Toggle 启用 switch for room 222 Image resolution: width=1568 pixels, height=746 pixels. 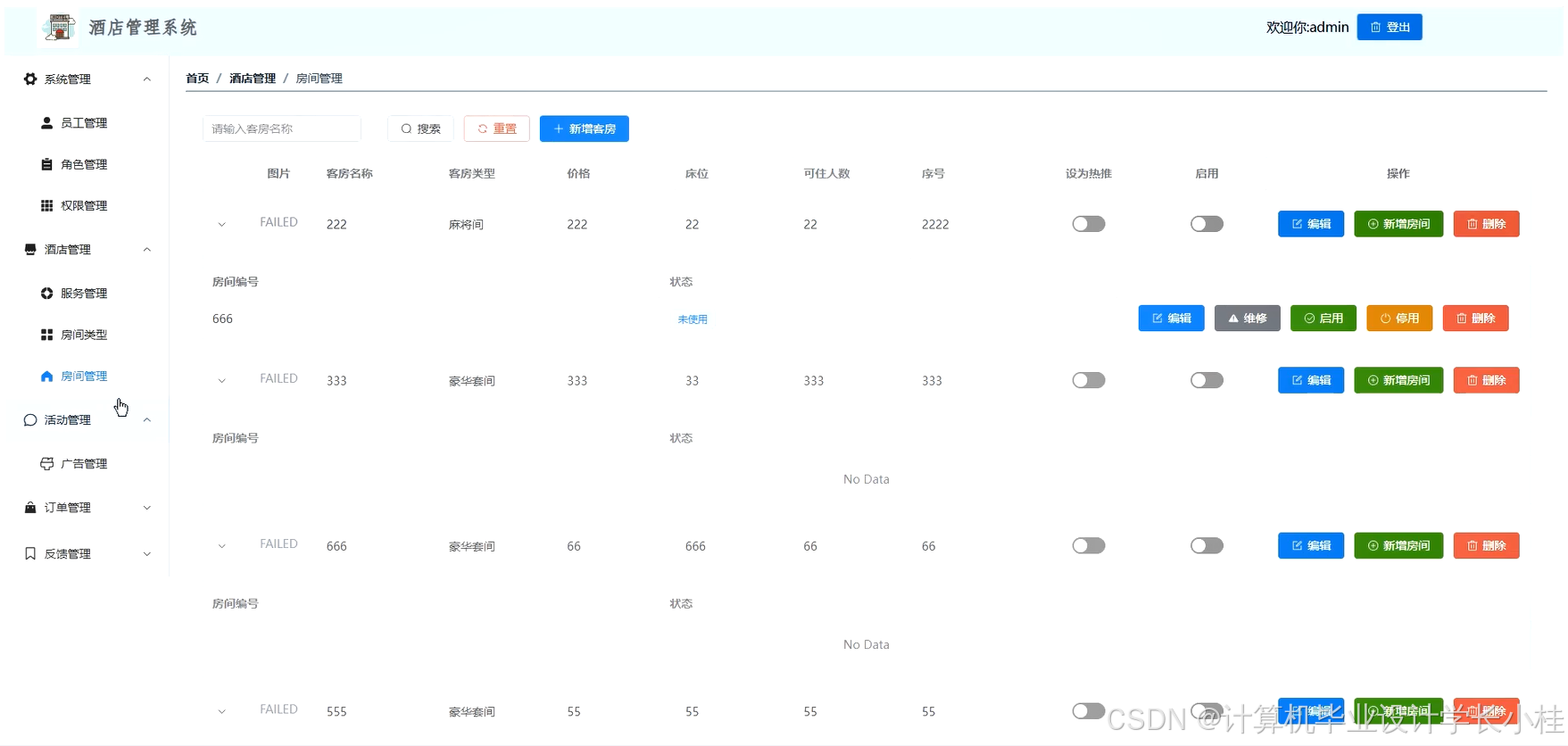point(1207,224)
